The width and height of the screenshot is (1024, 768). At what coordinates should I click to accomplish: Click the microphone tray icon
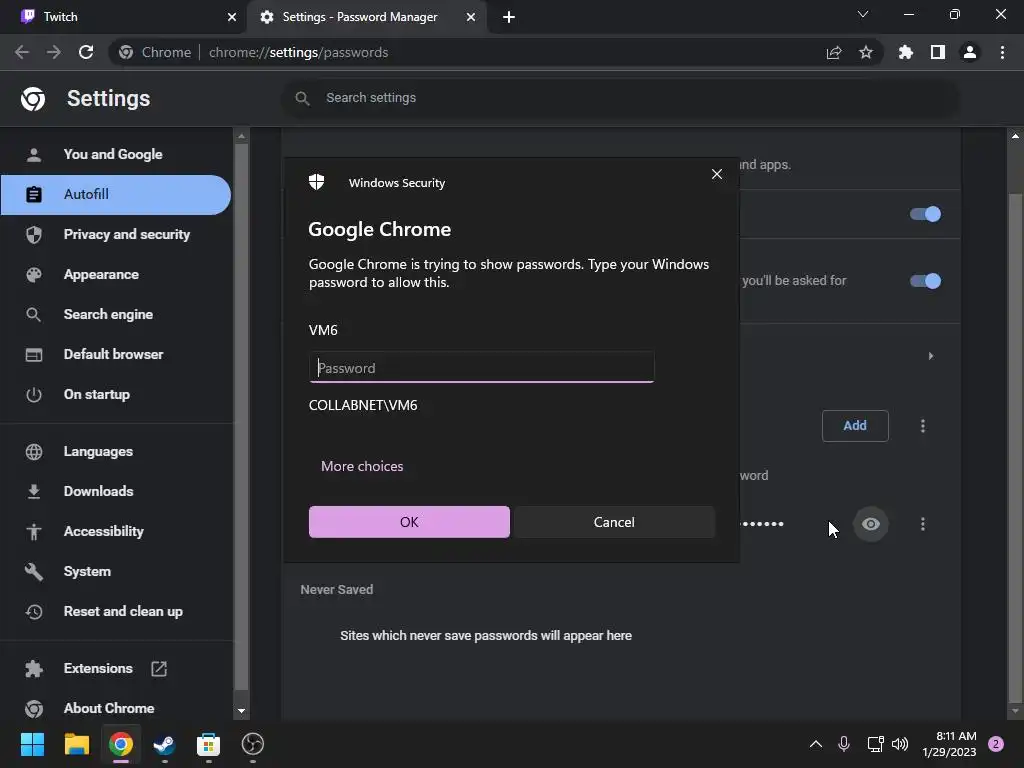click(x=844, y=744)
